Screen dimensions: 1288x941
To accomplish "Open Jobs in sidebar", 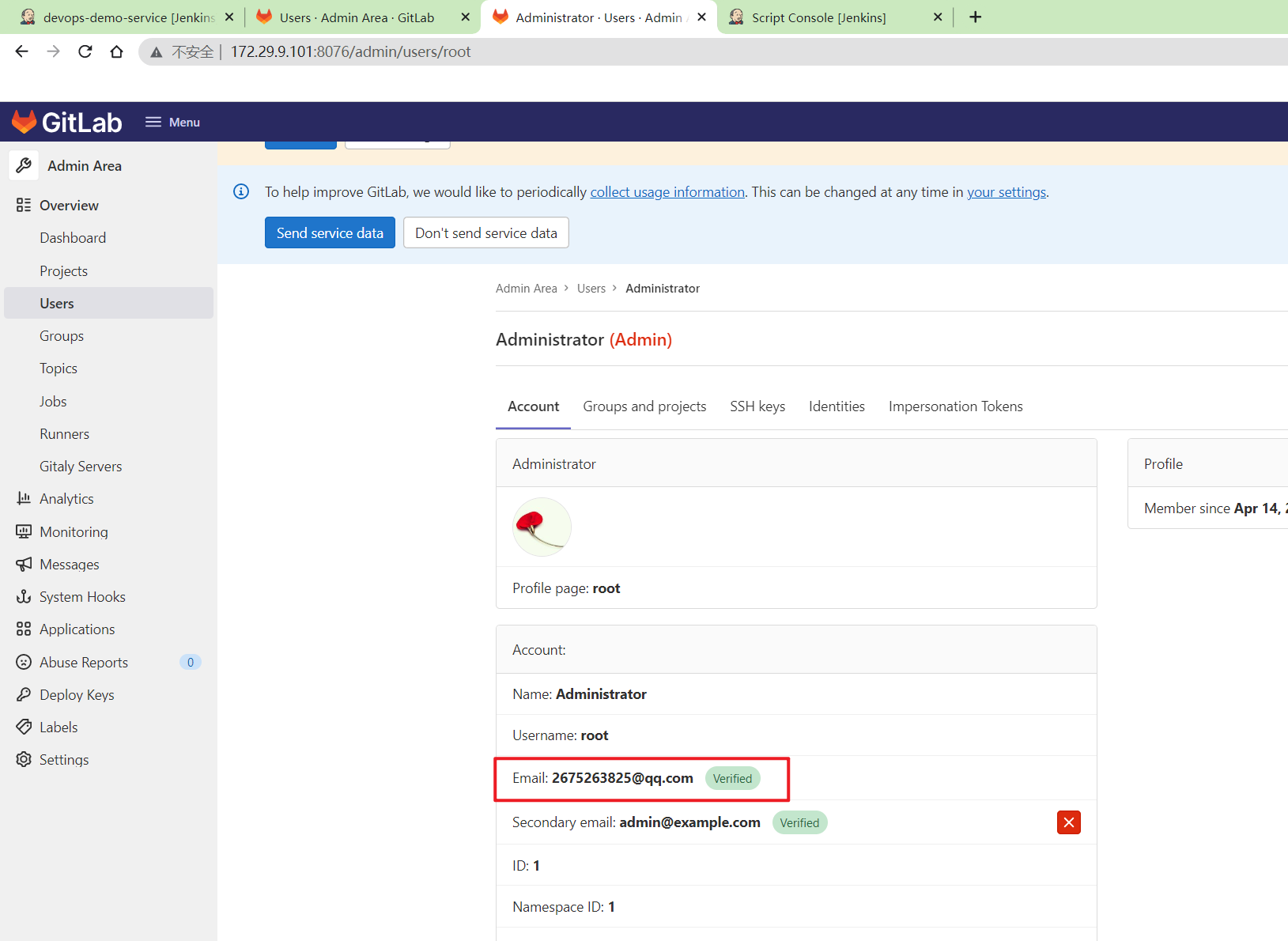I will click(53, 401).
